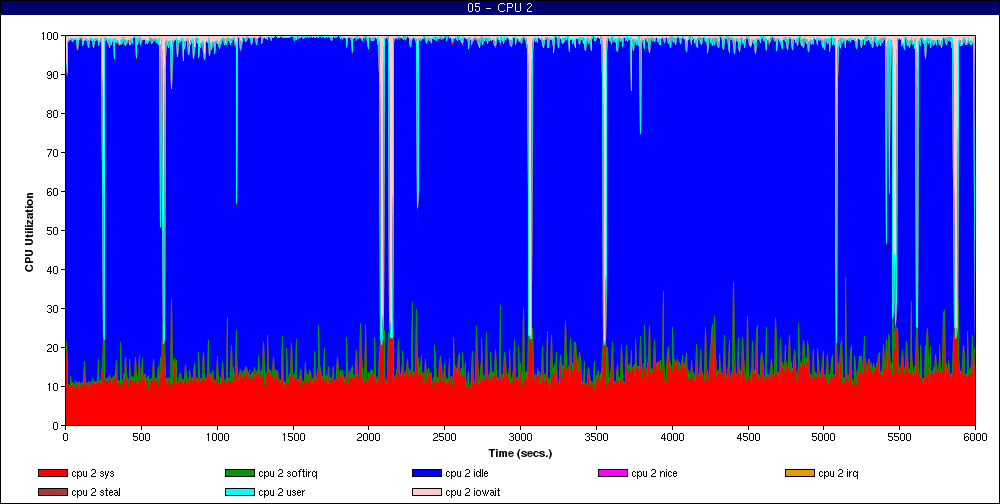The height and width of the screenshot is (504, 1000).
Task: Click the 2500 tick label on time axis
Action: 445,438
